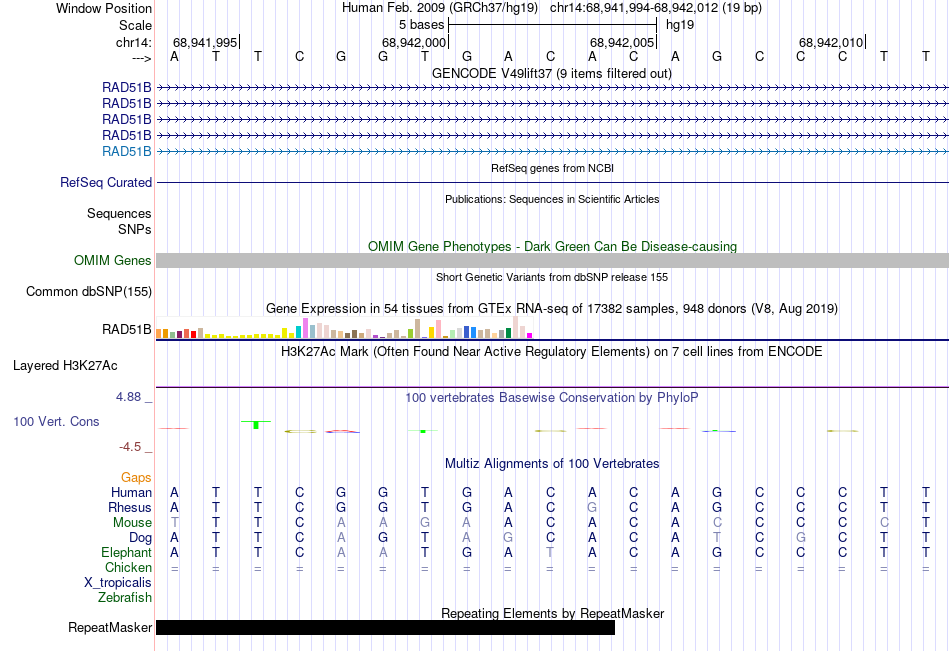Screen dimensions: 950x651
Task: Click the chr14: ruler label
Action: (x=133, y=42)
